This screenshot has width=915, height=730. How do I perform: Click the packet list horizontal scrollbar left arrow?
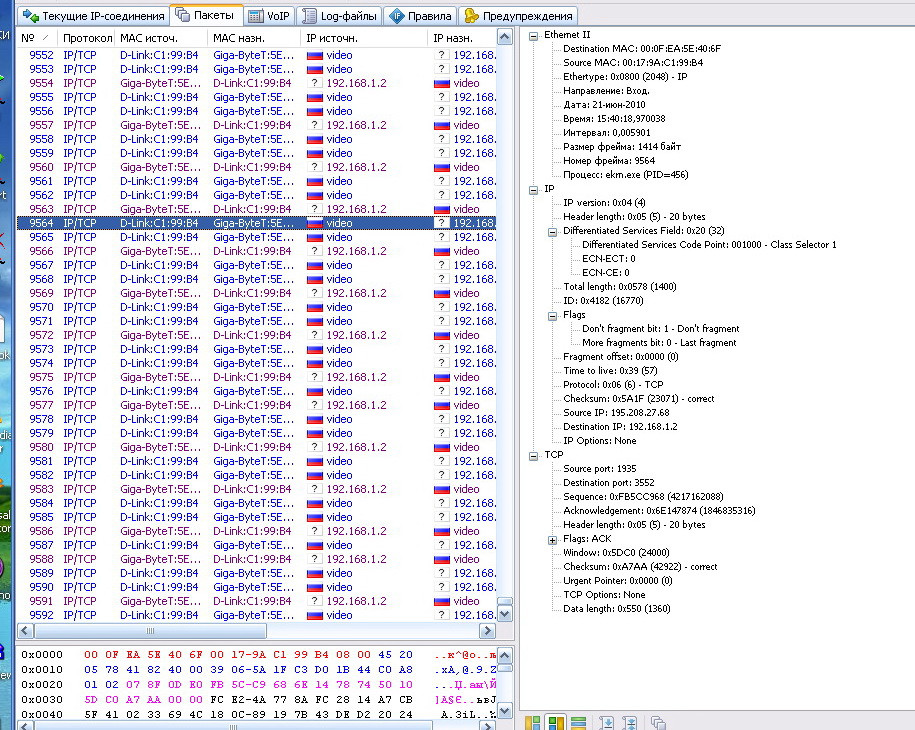click(26, 631)
